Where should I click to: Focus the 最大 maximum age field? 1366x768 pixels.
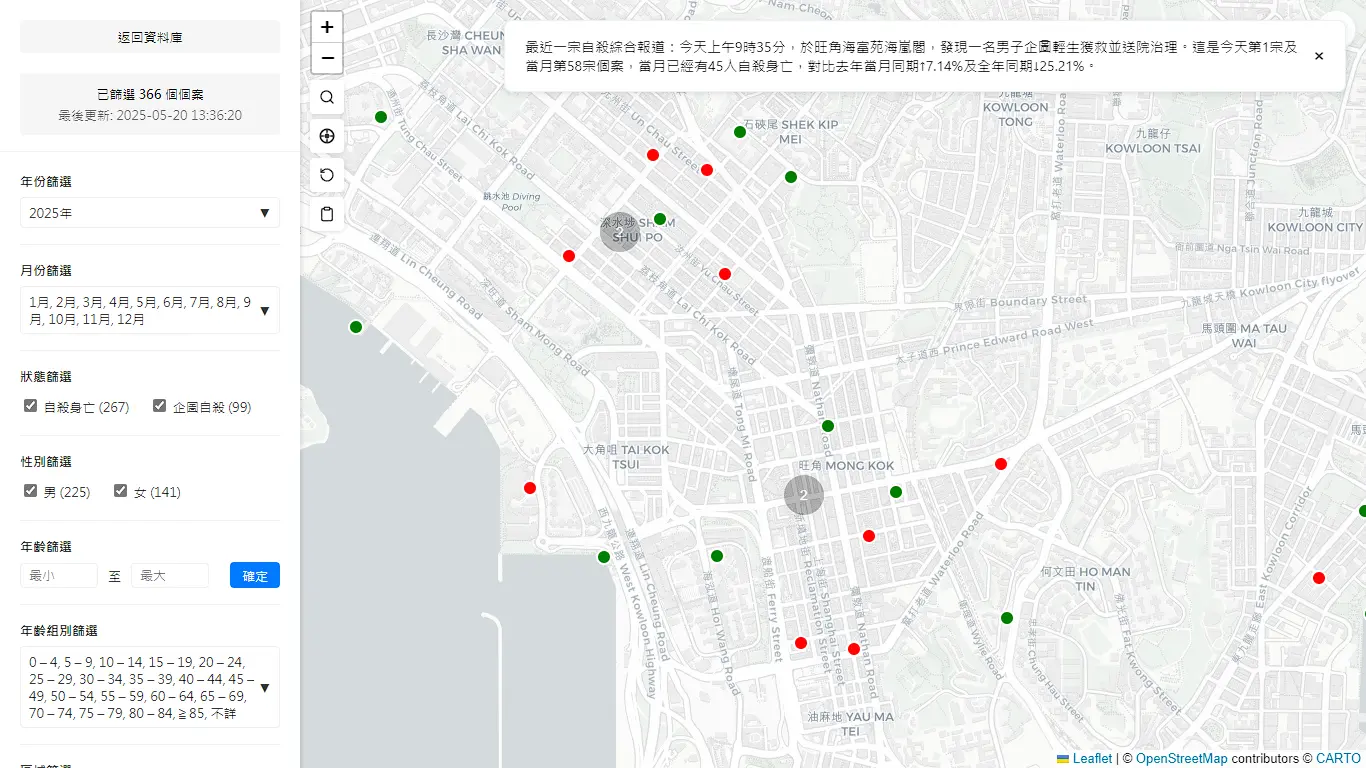click(170, 576)
